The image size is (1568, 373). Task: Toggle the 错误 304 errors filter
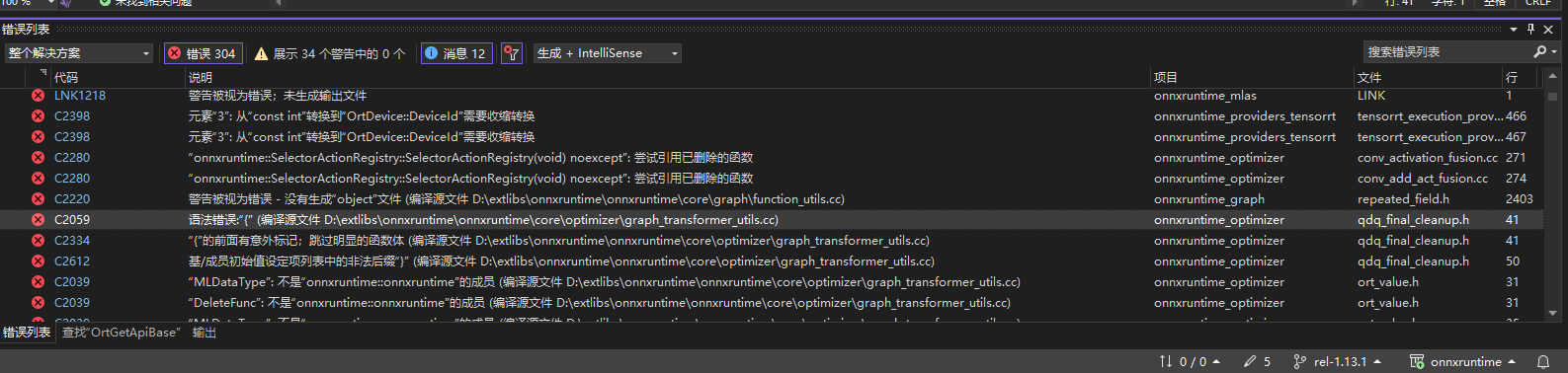click(203, 53)
